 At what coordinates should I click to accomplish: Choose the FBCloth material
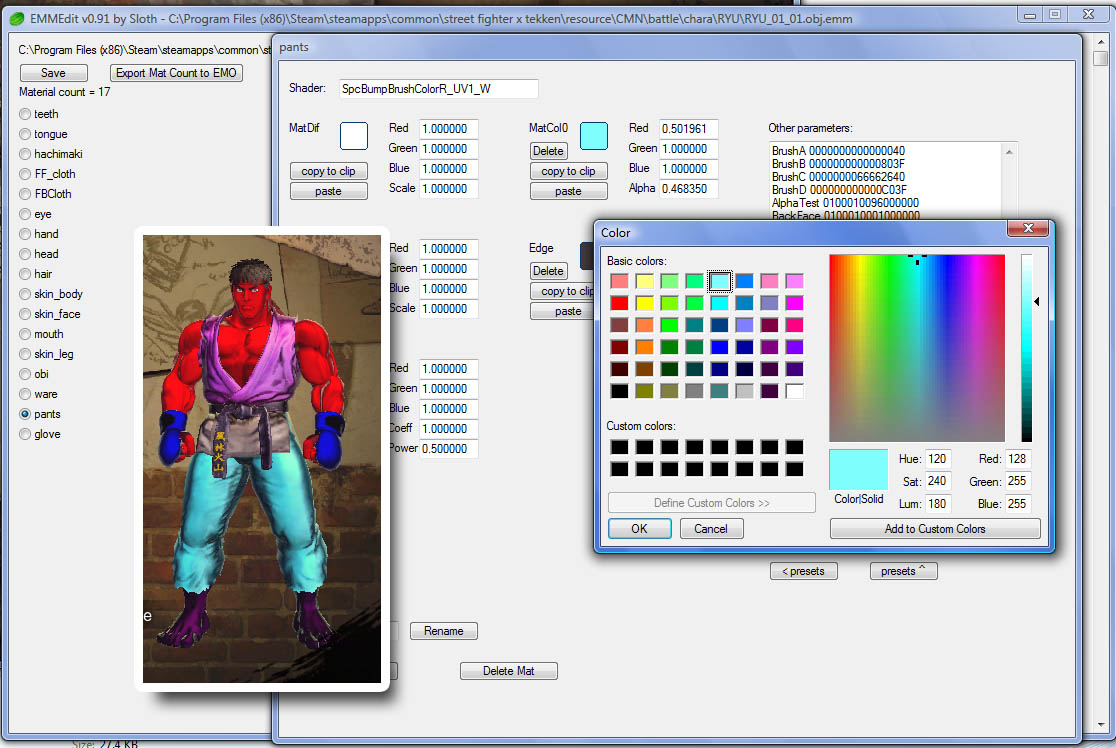pyautogui.click(x=26, y=194)
